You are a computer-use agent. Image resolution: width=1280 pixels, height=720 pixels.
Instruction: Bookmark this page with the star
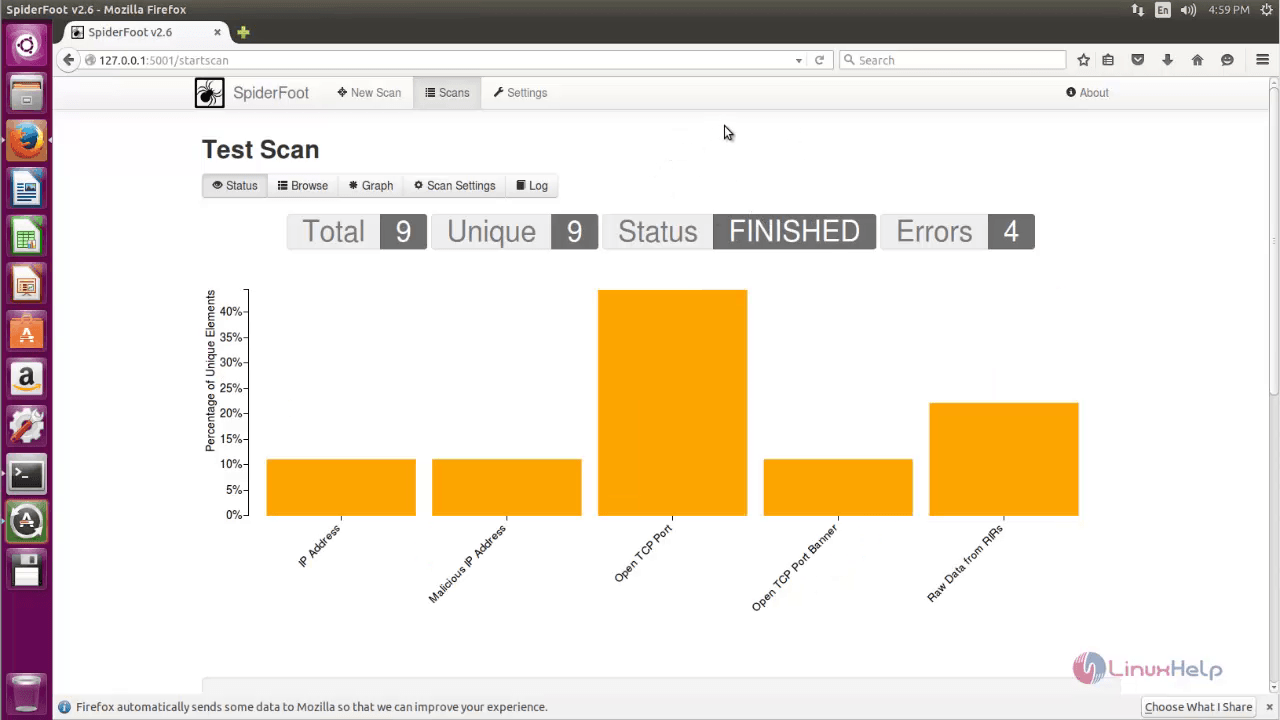pos(1083,60)
